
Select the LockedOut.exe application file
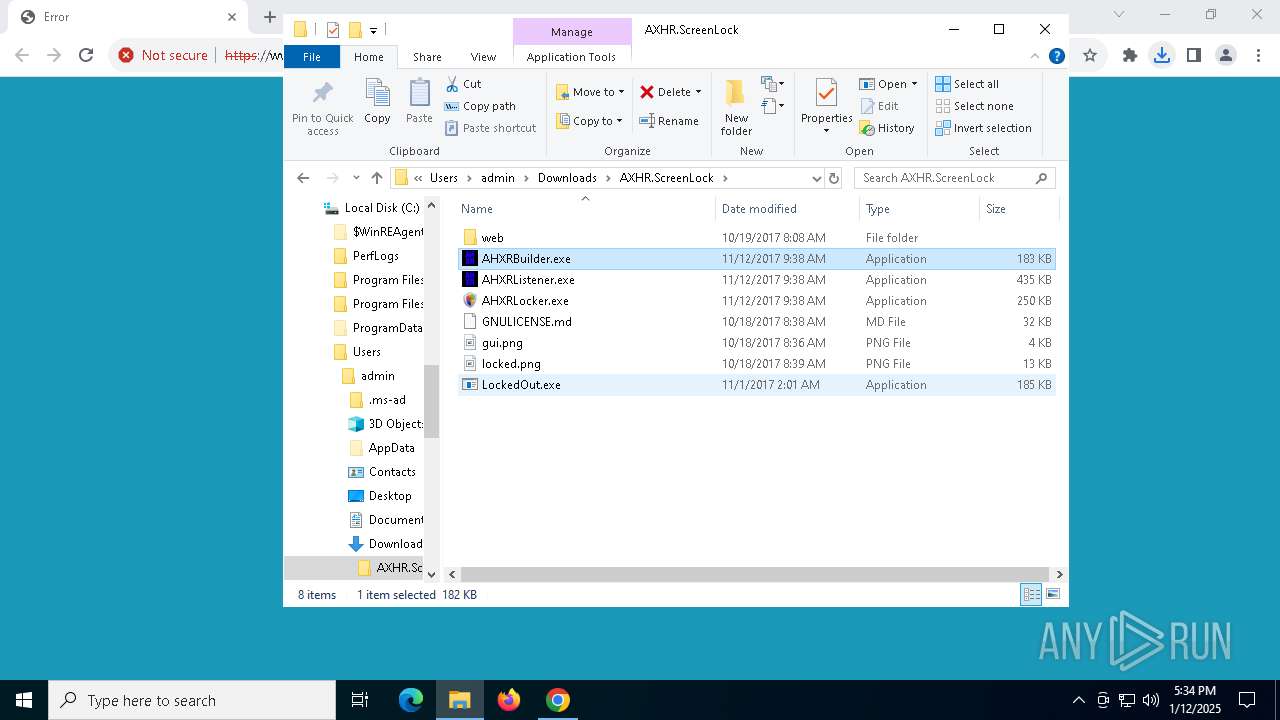click(756, 385)
